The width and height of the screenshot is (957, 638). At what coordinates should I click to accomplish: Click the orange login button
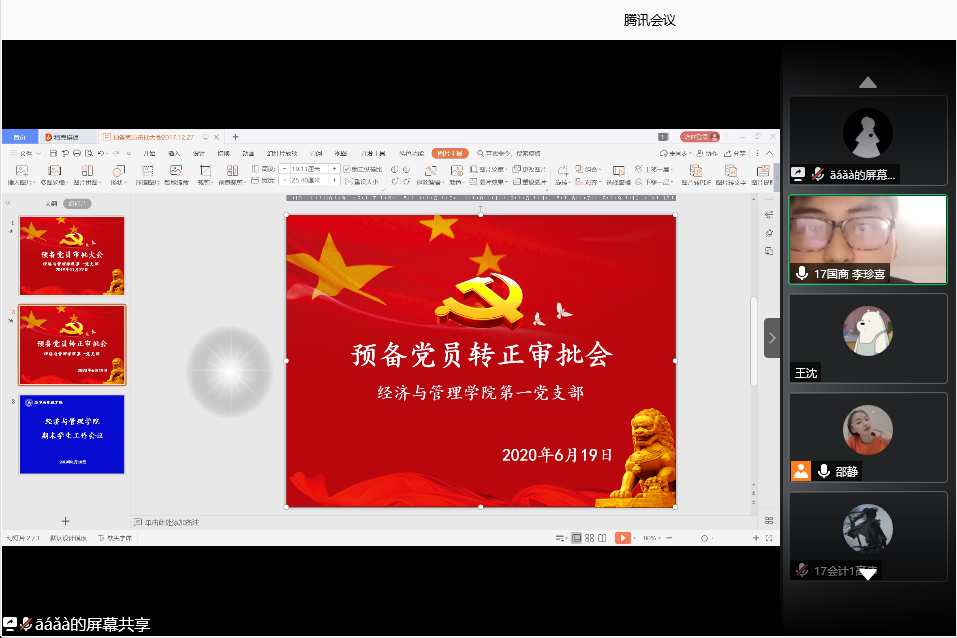click(x=699, y=137)
